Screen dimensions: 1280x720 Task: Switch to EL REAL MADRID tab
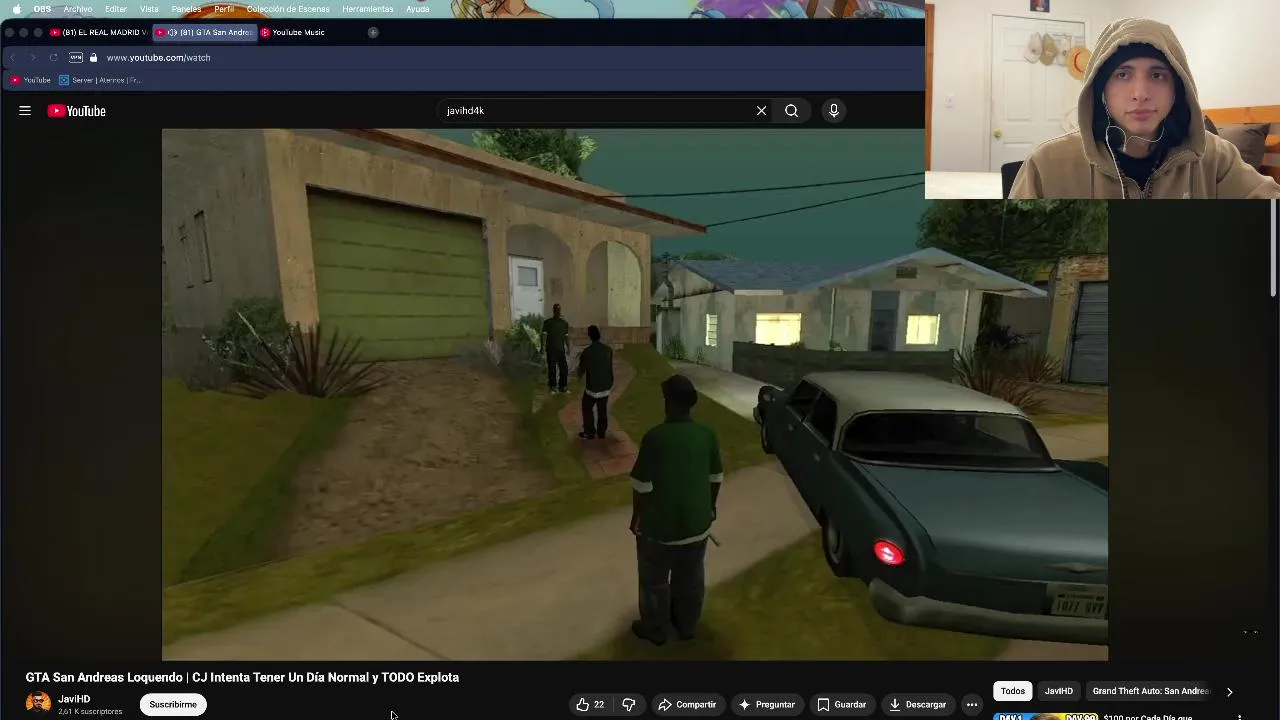click(99, 32)
